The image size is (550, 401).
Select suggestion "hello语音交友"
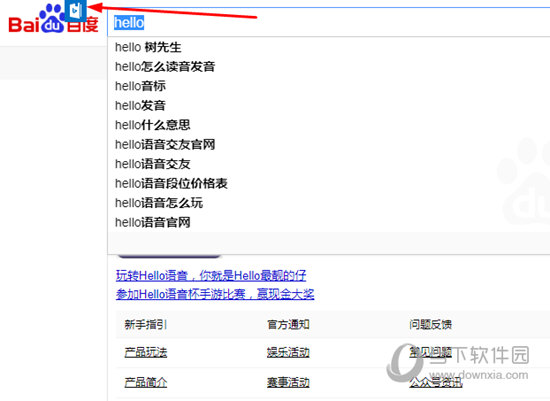click(x=153, y=164)
